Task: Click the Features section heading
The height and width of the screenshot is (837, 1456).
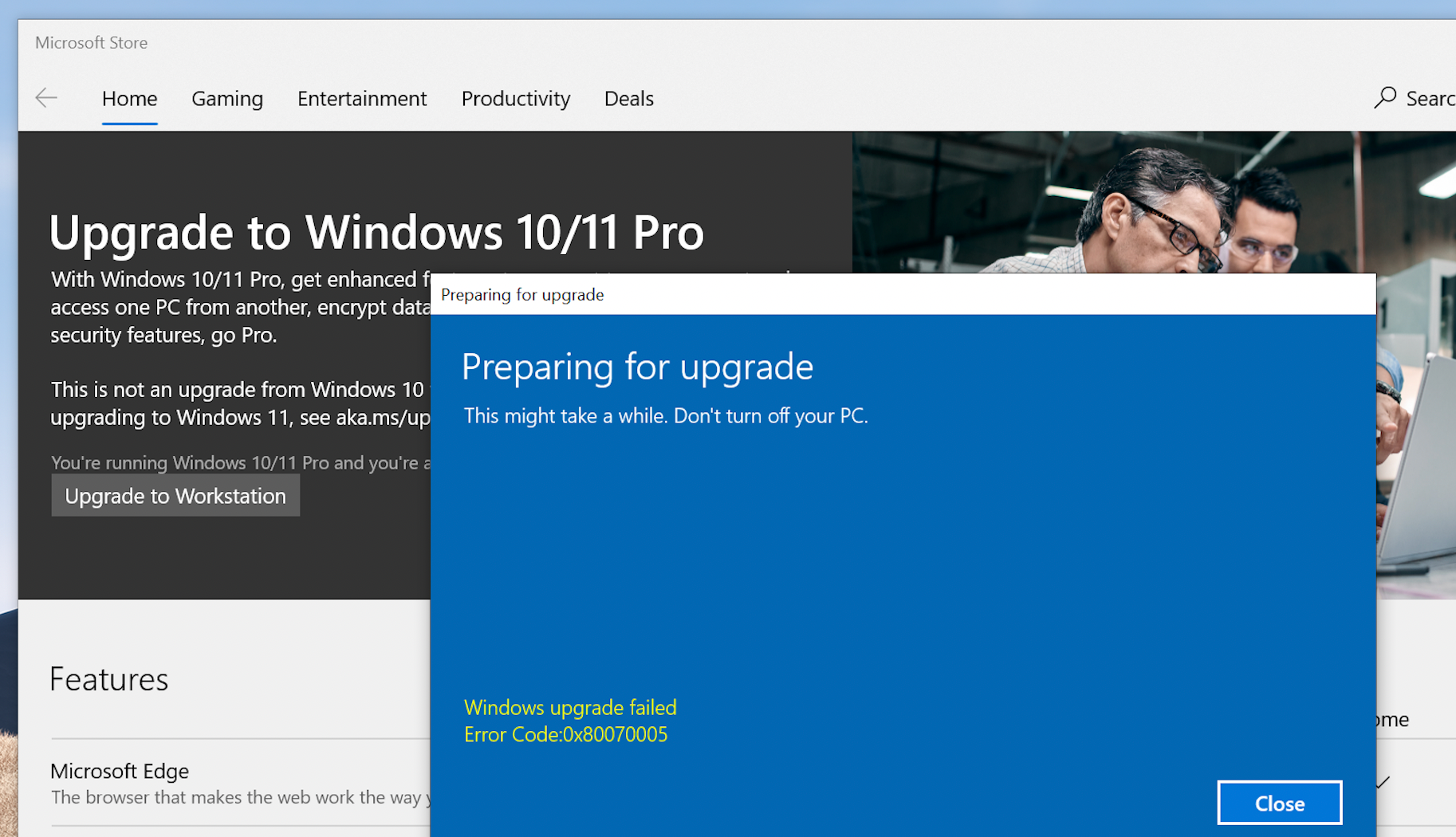Action: tap(109, 679)
